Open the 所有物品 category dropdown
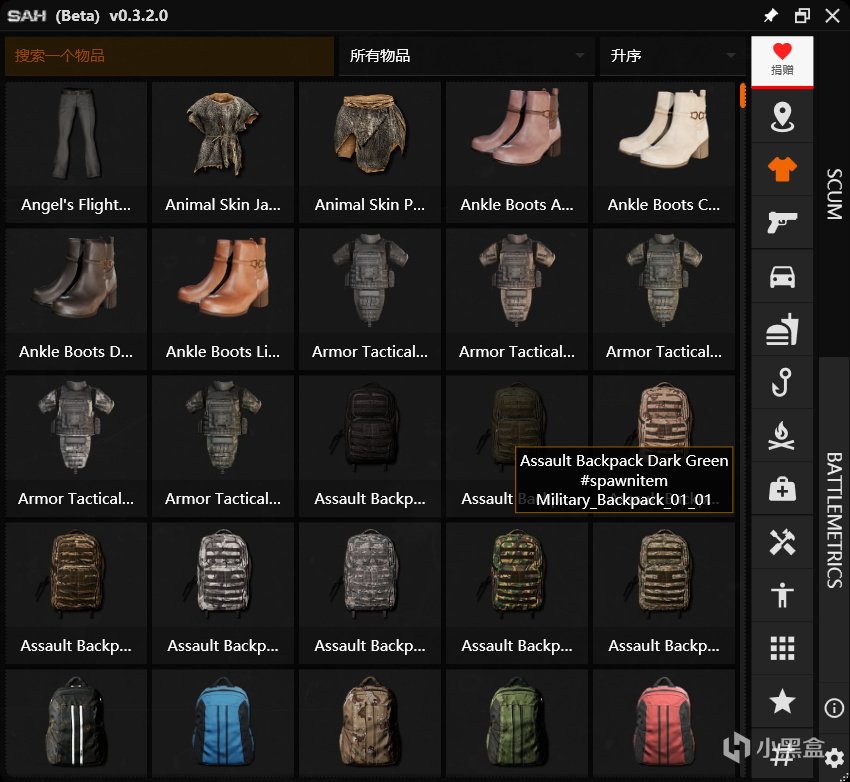850x782 pixels. pos(466,56)
